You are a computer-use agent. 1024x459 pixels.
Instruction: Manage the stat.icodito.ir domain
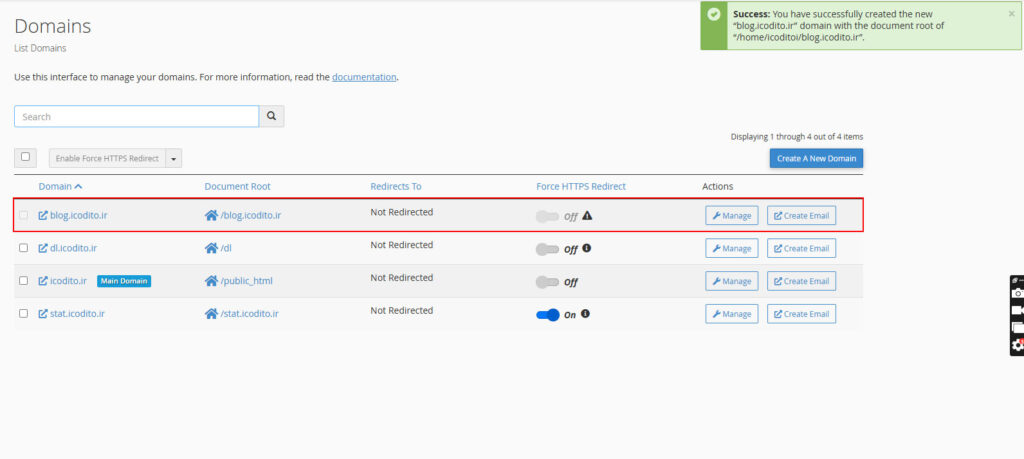731,313
